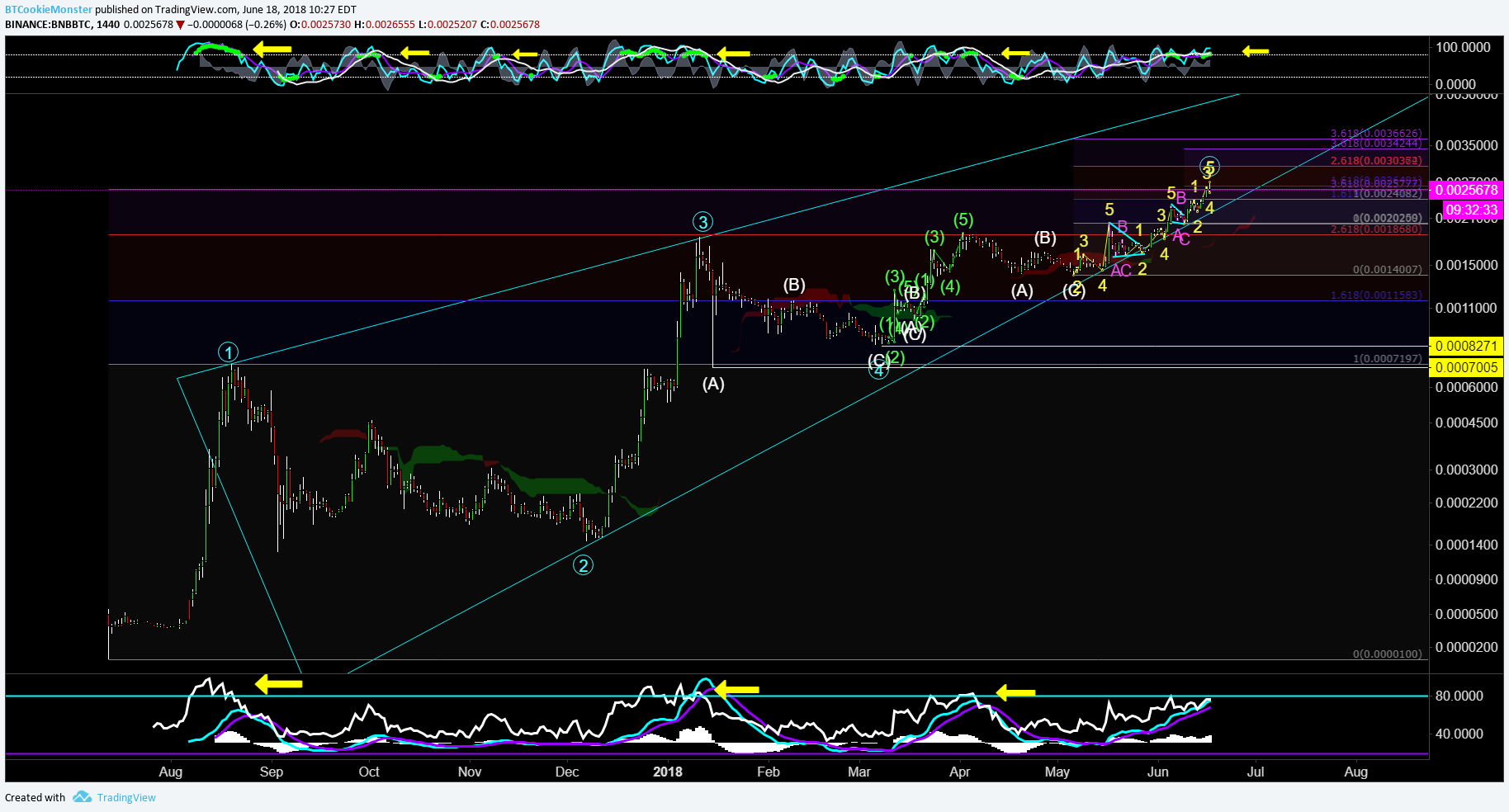
Task: Select the circled cyan wave 3 label
Action: (702, 222)
